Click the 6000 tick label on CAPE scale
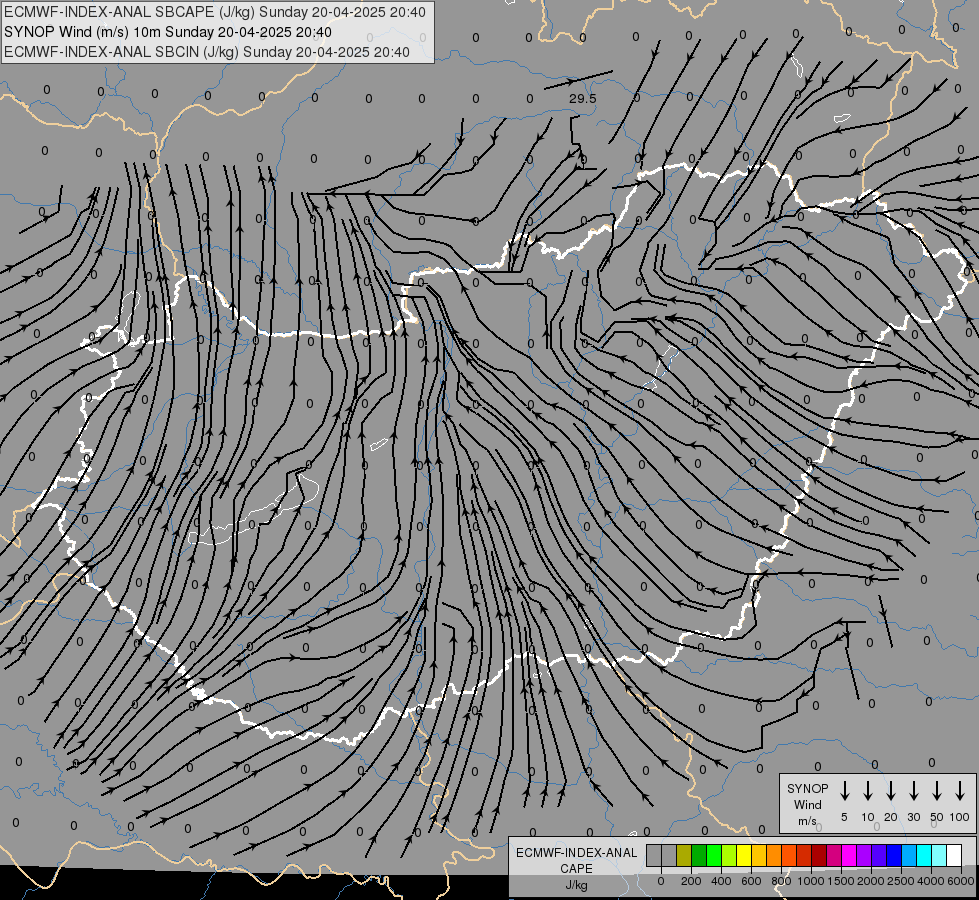The width and height of the screenshot is (979, 900). point(961,881)
